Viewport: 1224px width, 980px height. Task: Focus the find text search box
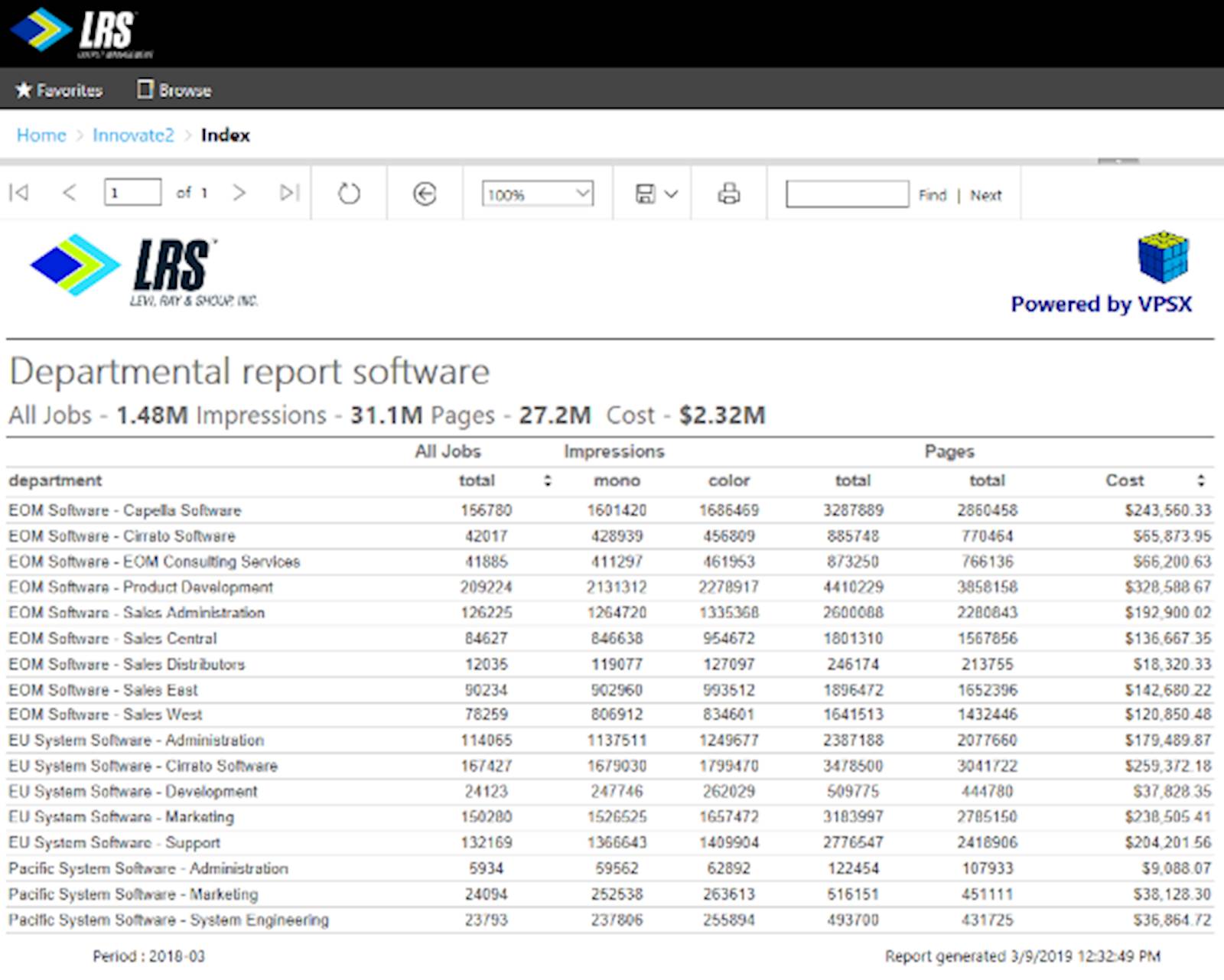point(847,194)
